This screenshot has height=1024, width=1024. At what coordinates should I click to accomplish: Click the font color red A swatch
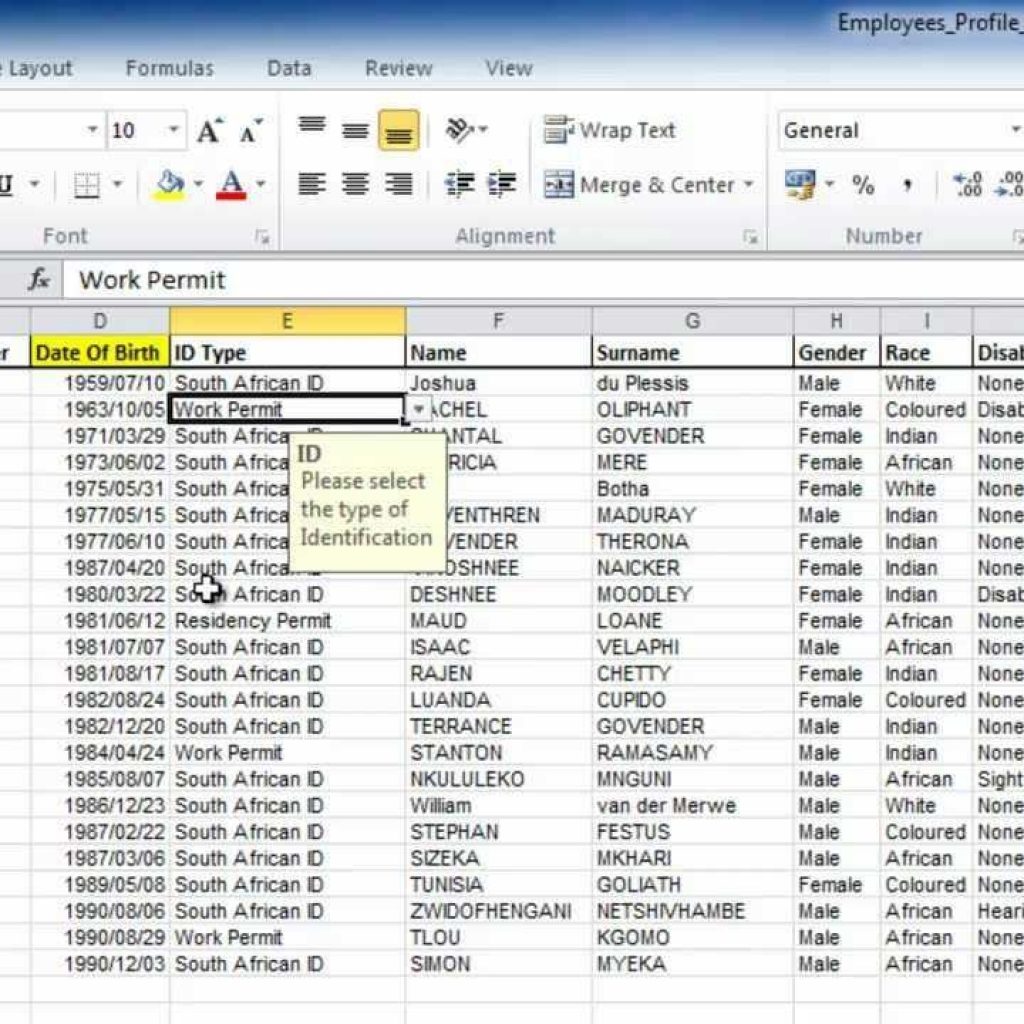click(232, 184)
